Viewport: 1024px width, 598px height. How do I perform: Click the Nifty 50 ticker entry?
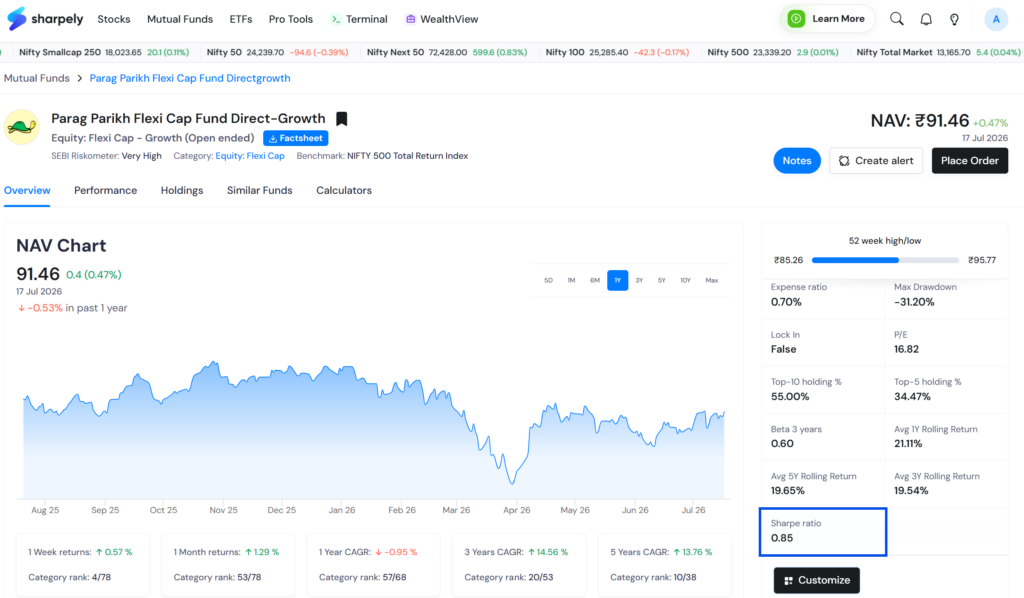tap(278, 52)
